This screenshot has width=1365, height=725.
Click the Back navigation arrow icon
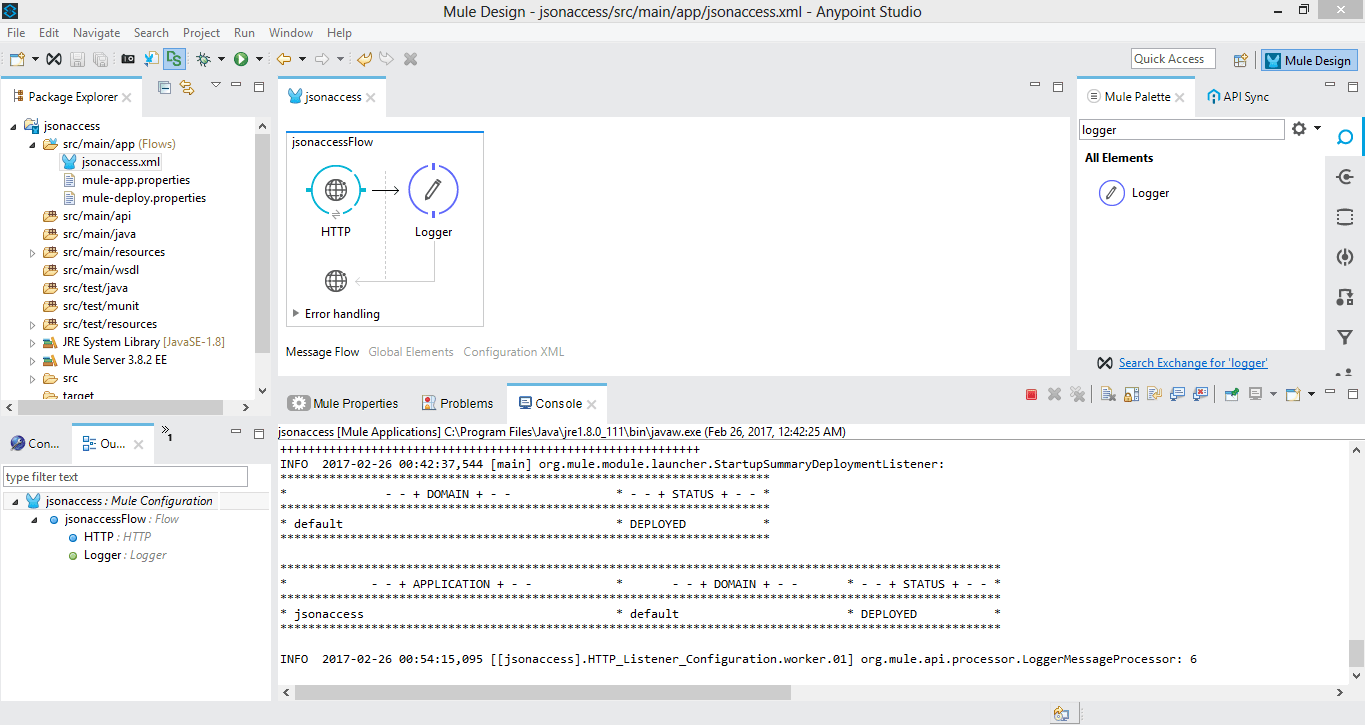click(x=284, y=59)
